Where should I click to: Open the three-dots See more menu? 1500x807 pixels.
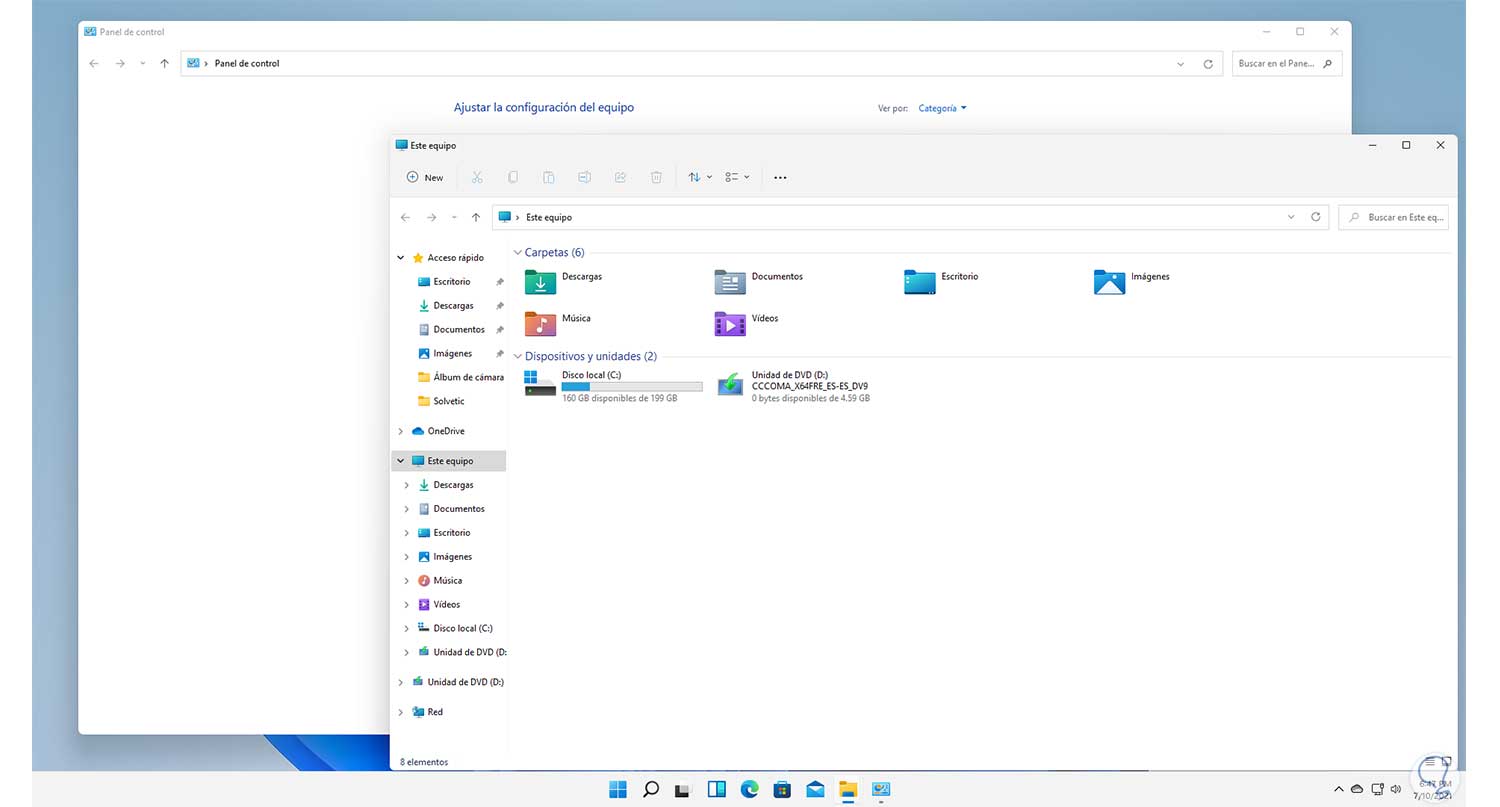[780, 178]
